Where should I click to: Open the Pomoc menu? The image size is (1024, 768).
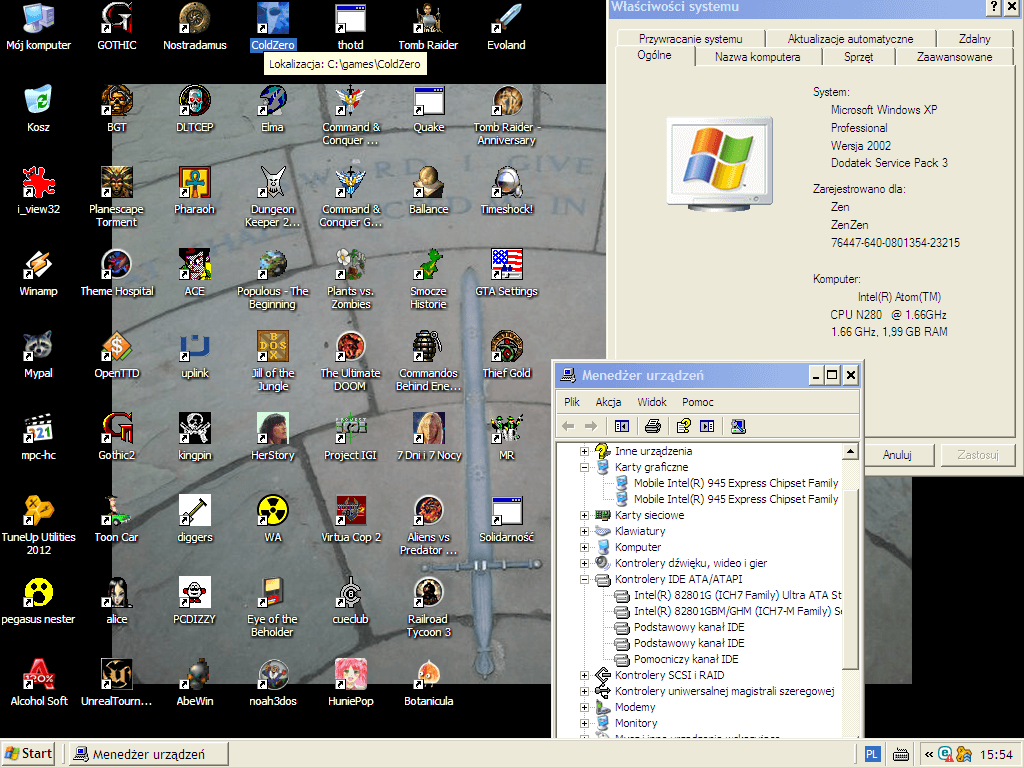697,402
